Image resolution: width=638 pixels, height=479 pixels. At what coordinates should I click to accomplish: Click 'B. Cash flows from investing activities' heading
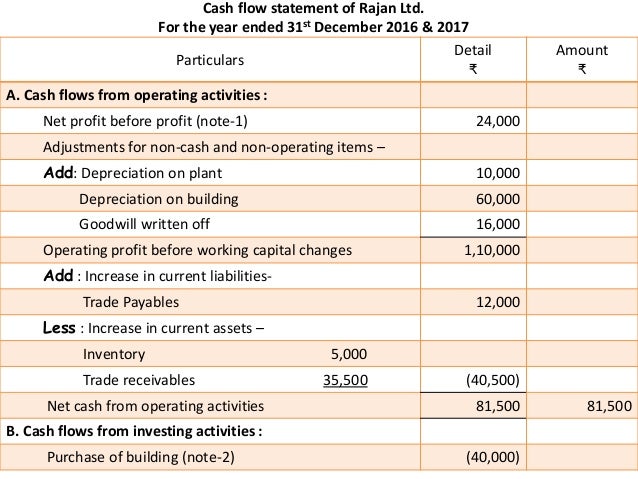point(135,432)
